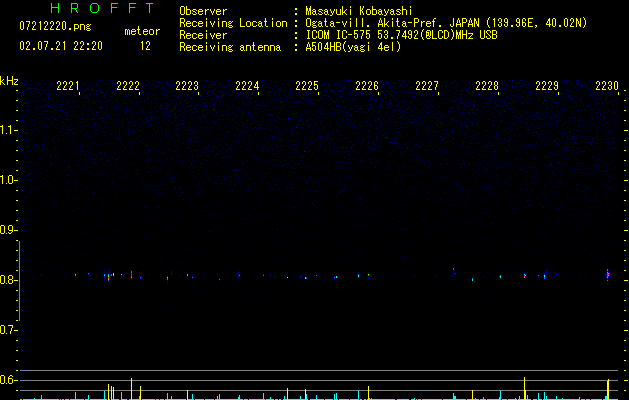The width and height of the screenshot is (629, 400).
Task: Click the 2222 time marker
Action: (128, 86)
